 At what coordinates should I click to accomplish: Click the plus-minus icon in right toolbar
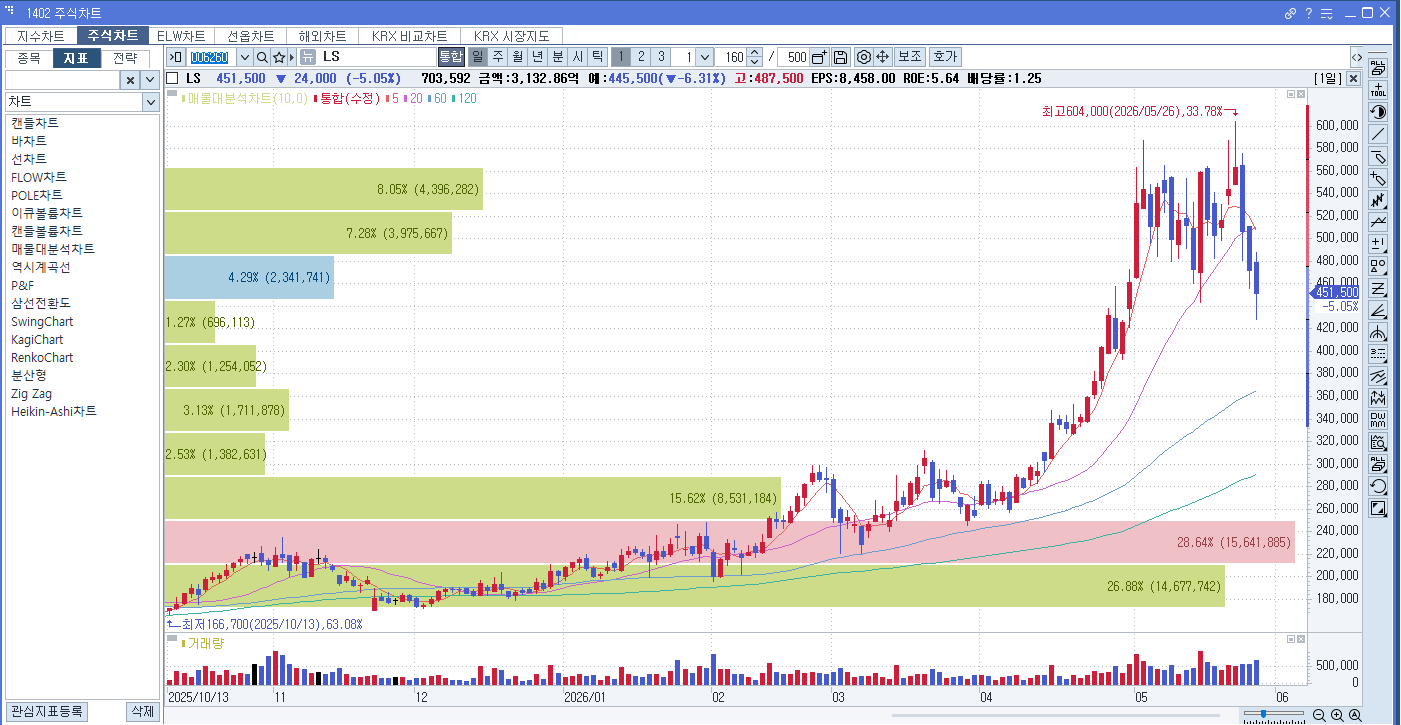coord(1378,244)
